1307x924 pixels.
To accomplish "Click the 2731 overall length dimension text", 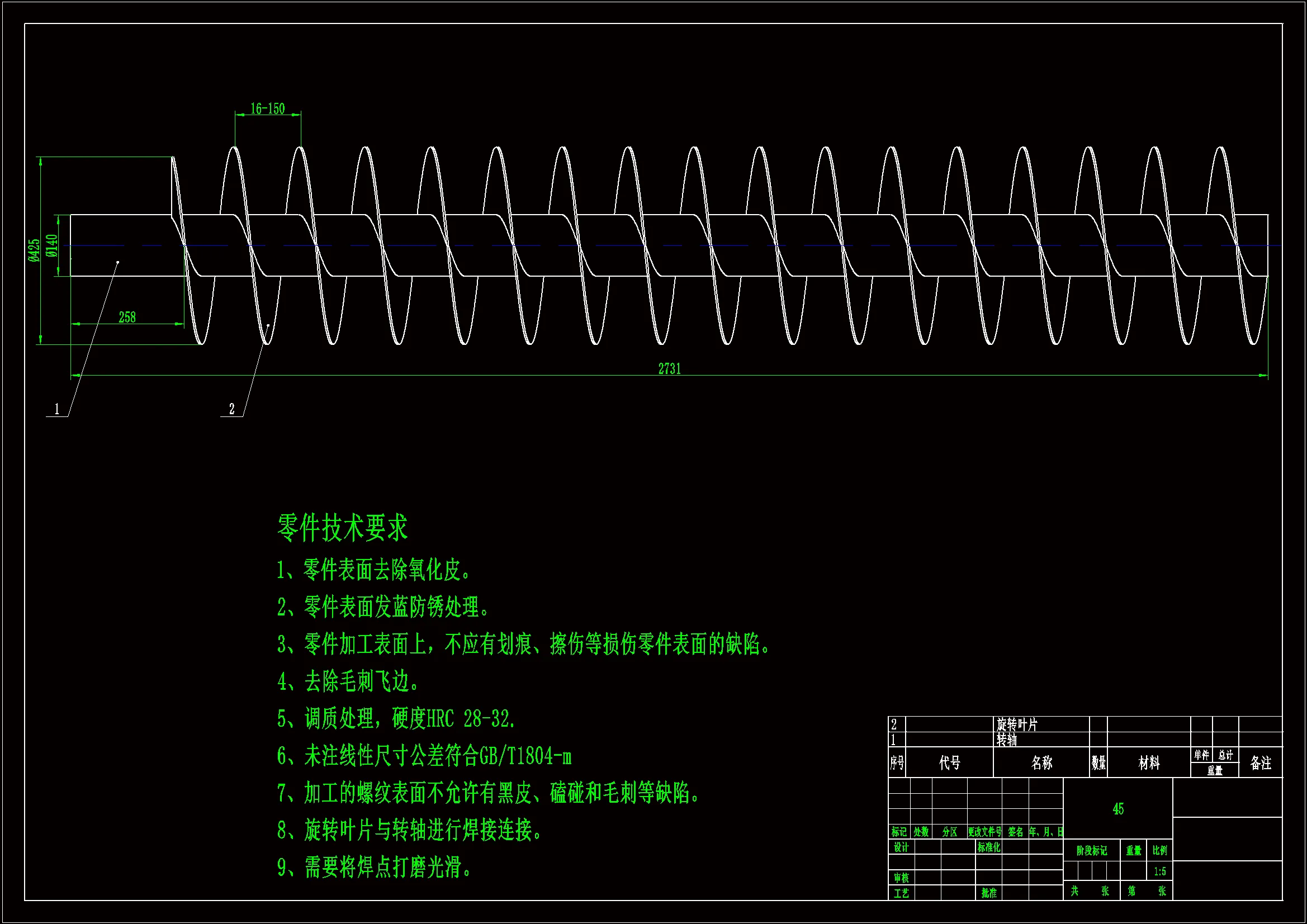I will pos(670,369).
